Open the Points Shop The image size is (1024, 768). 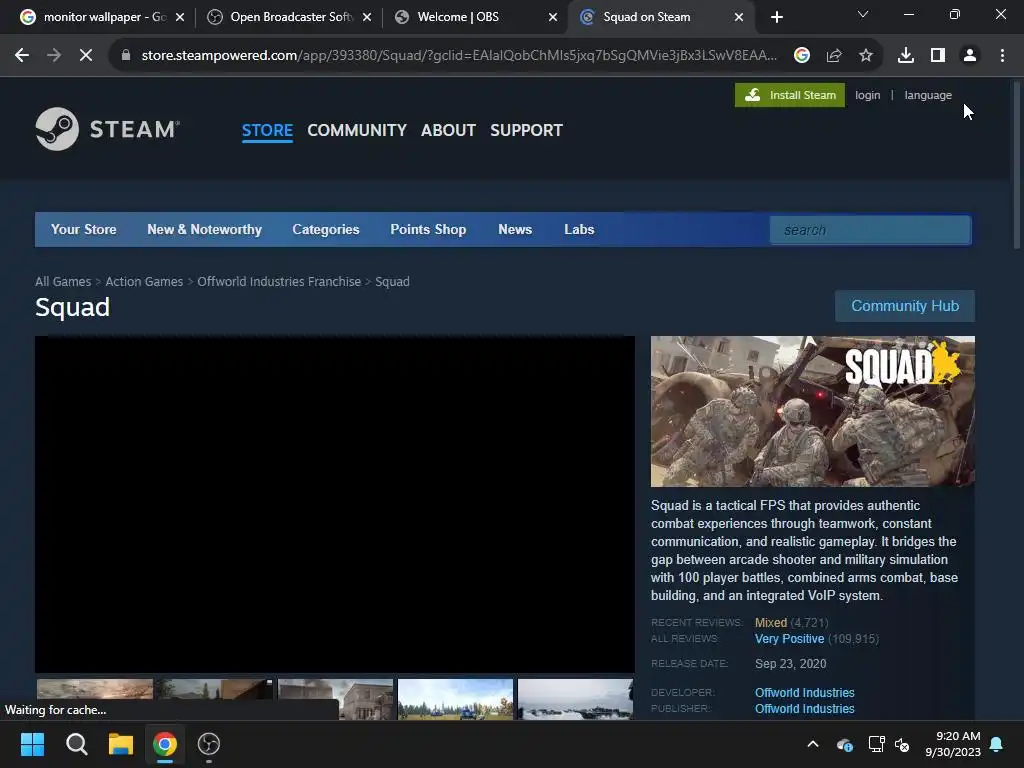(428, 229)
